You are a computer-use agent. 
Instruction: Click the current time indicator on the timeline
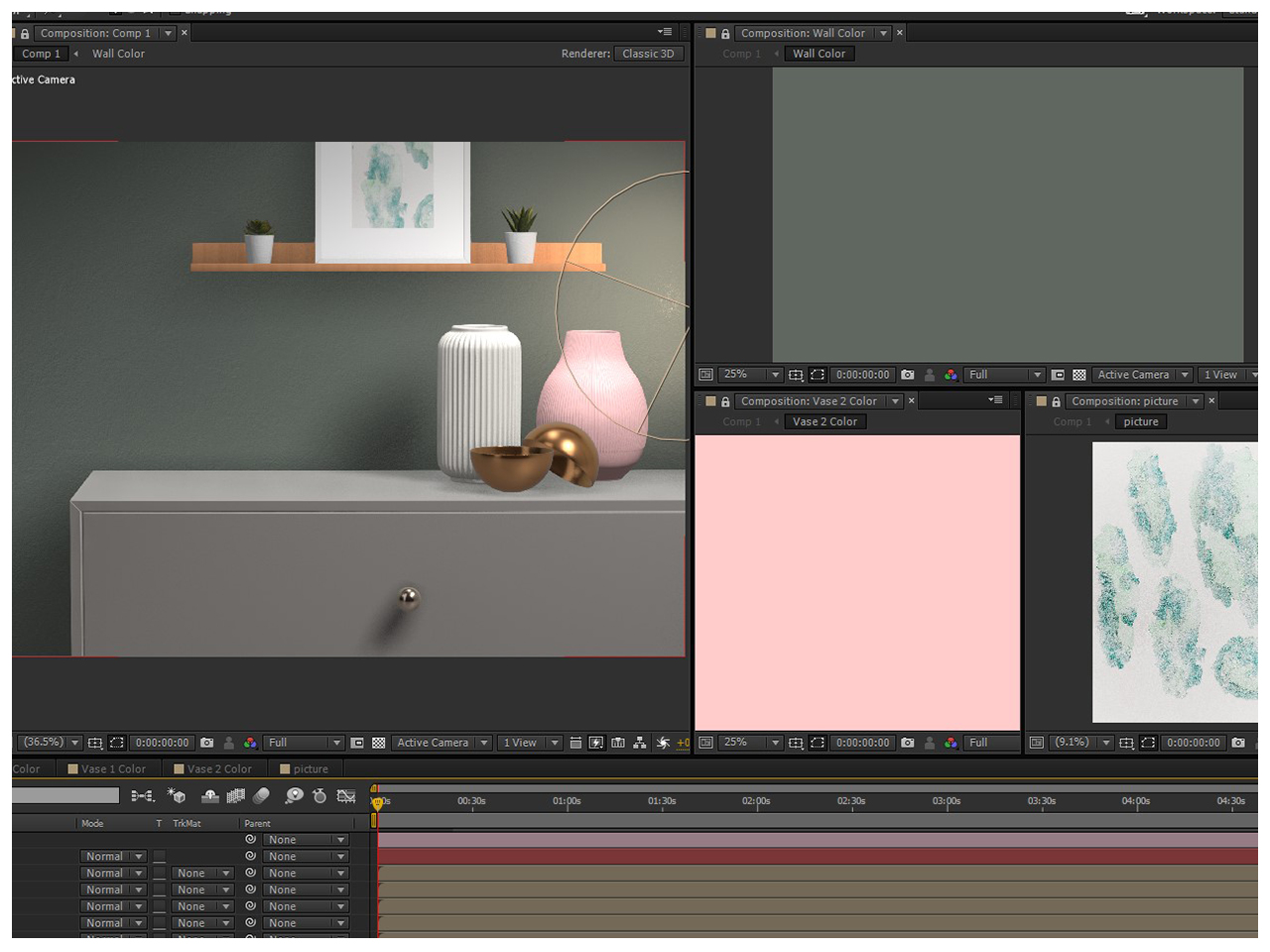(377, 802)
